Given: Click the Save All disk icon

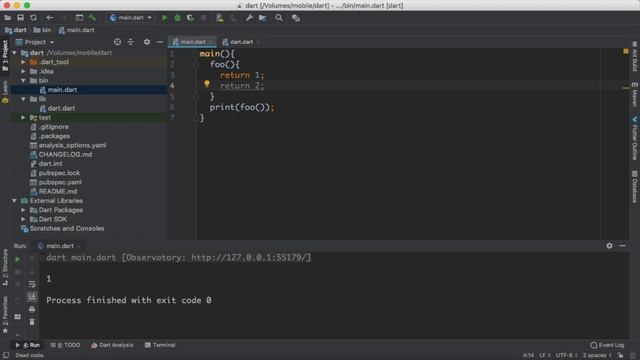Looking at the screenshot, I should (20, 18).
